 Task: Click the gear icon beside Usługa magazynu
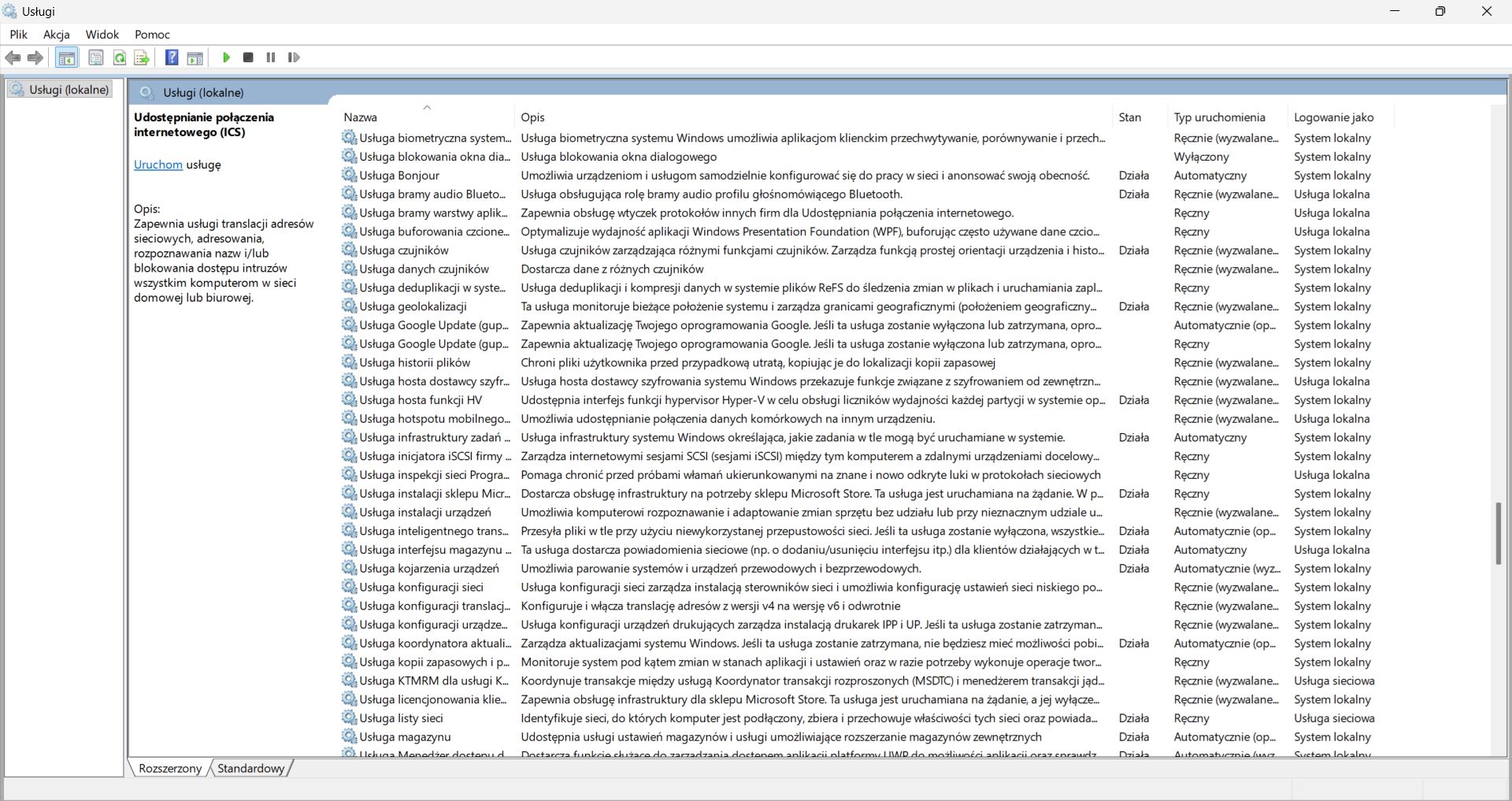(x=349, y=736)
